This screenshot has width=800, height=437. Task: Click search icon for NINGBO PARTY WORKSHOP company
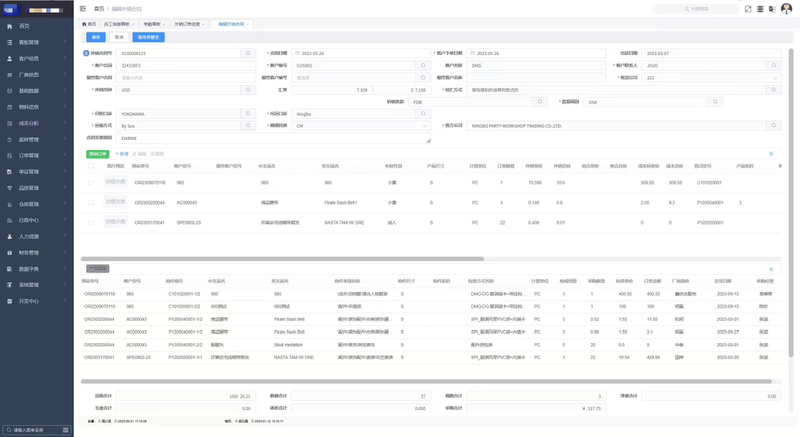(x=773, y=125)
